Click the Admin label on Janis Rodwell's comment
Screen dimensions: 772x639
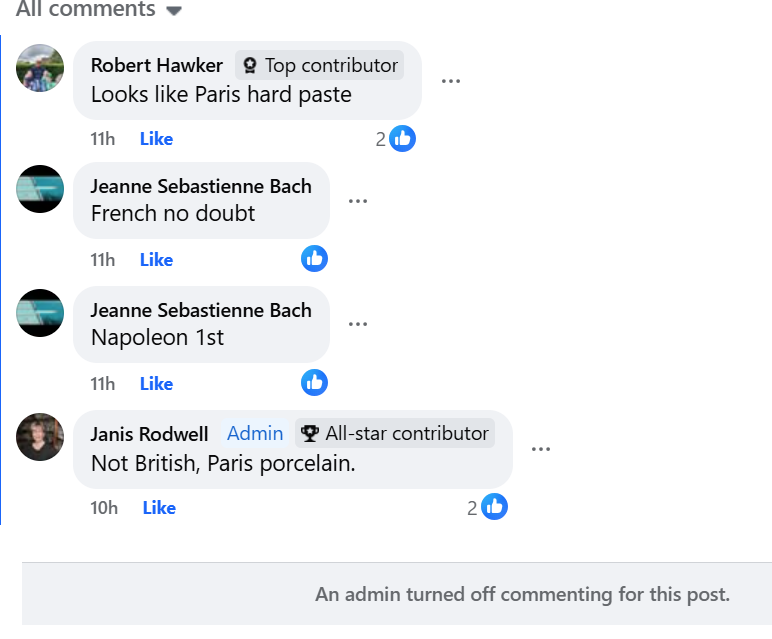(255, 434)
